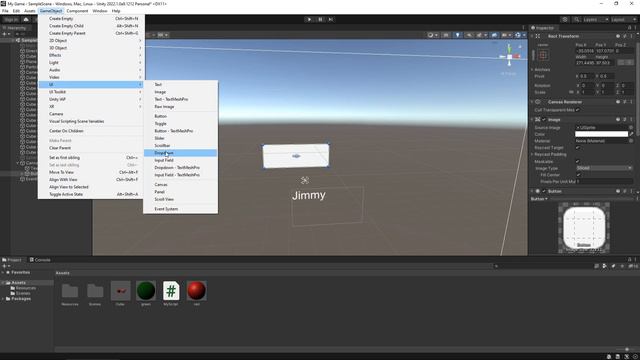Image resolution: width=640 pixels, height=360 pixels.
Task: Open Button component help icon
Action: tap(618, 191)
